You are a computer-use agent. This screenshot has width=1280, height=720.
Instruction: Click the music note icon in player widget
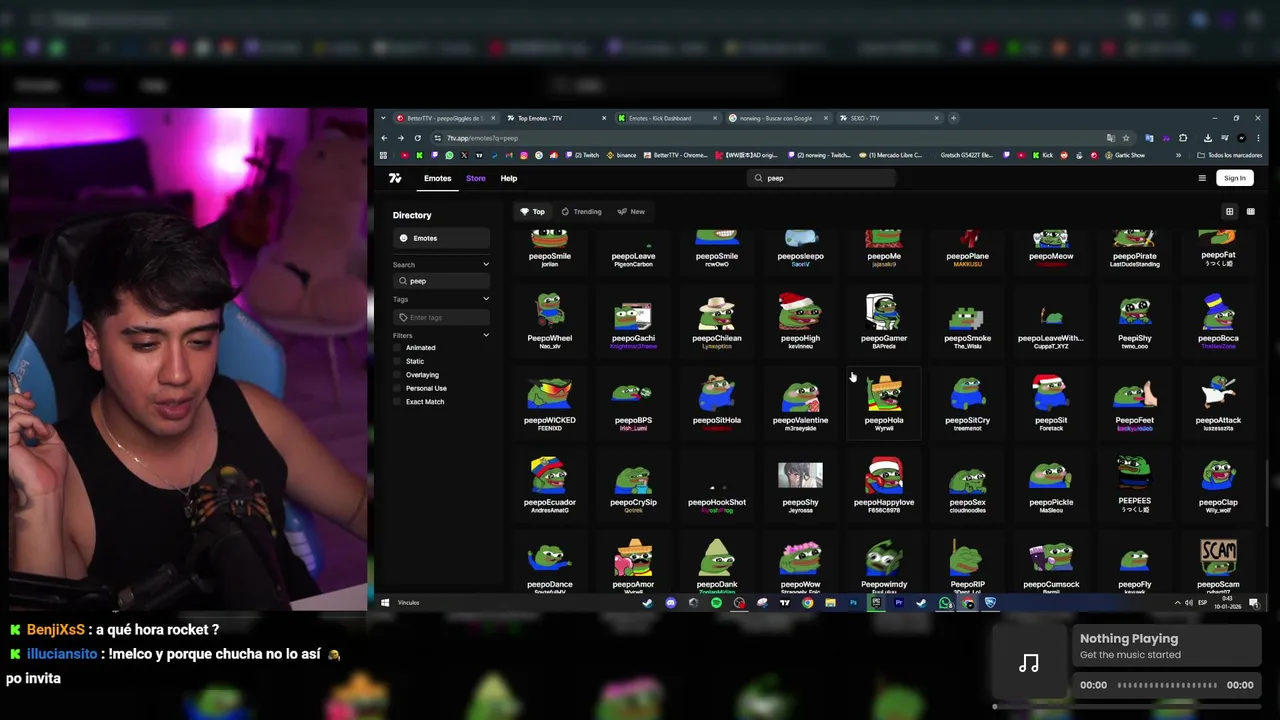tap(1029, 663)
